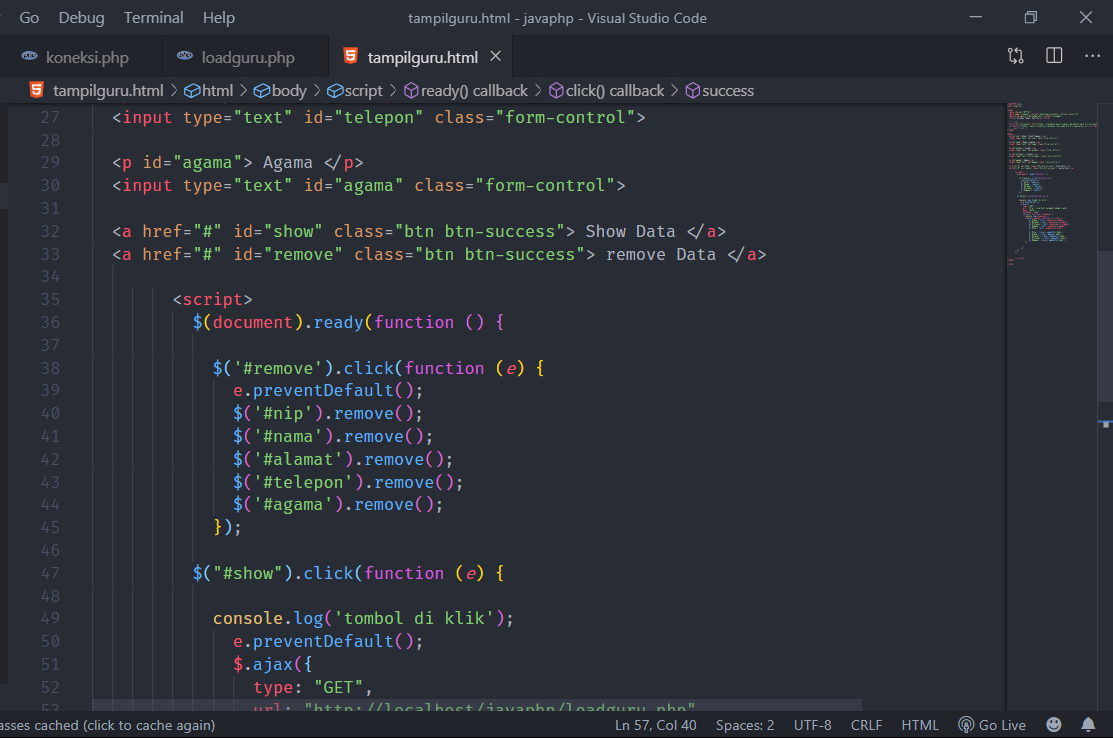This screenshot has width=1113, height=738.
Task: Open the Help menu
Action: pyautogui.click(x=219, y=18)
